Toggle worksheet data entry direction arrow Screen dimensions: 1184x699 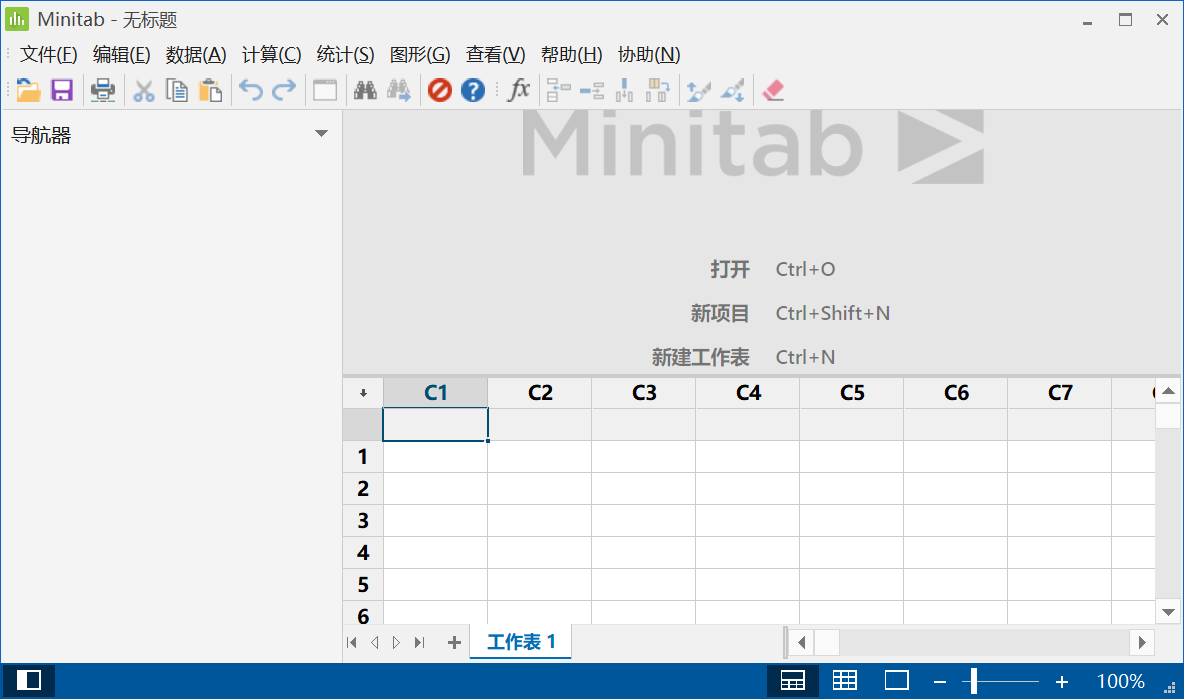[363, 393]
